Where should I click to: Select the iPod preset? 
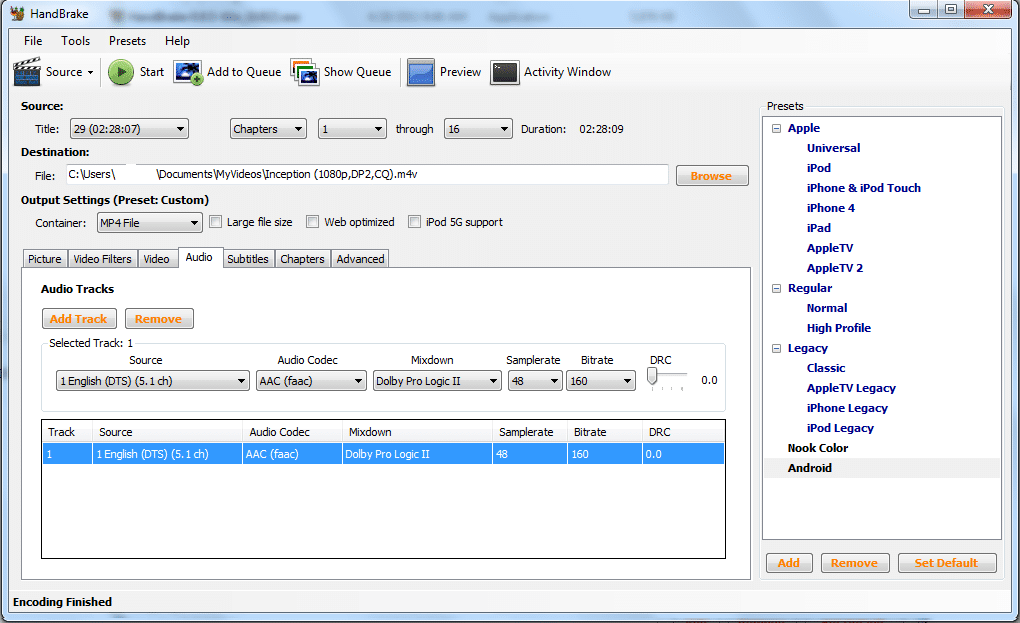pyautogui.click(x=818, y=168)
